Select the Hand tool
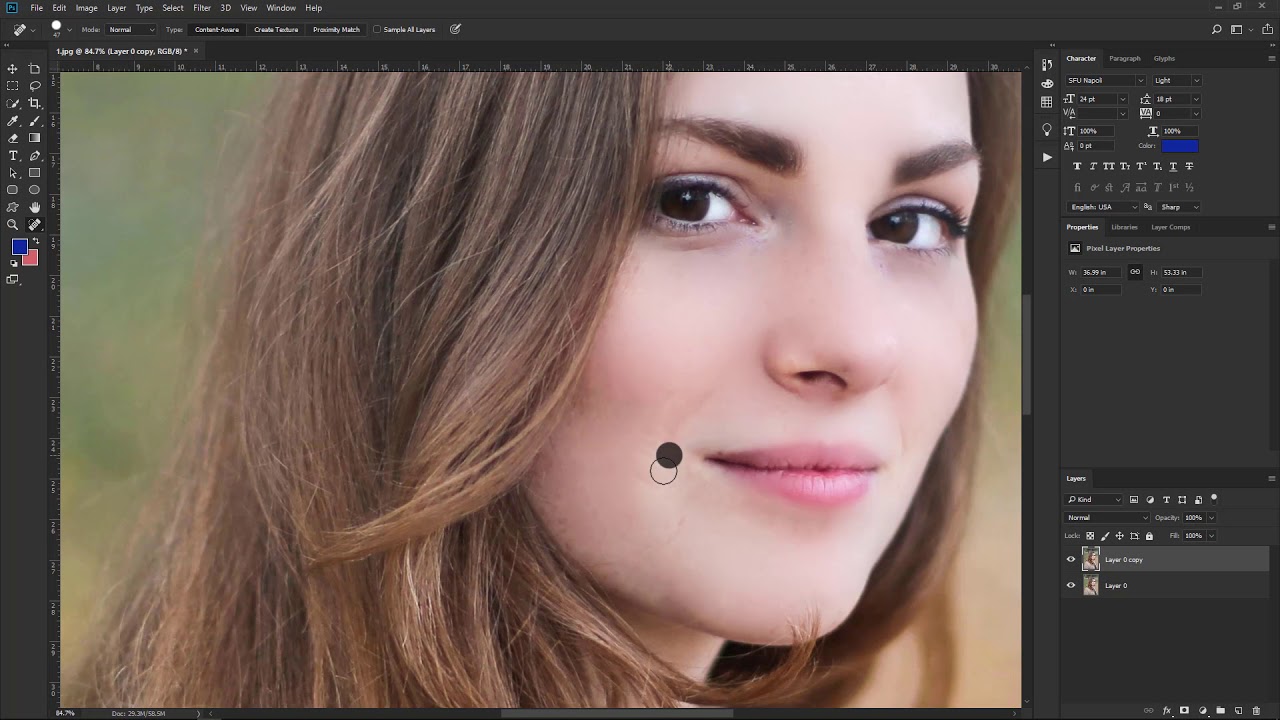Image resolution: width=1280 pixels, height=720 pixels. [35, 207]
